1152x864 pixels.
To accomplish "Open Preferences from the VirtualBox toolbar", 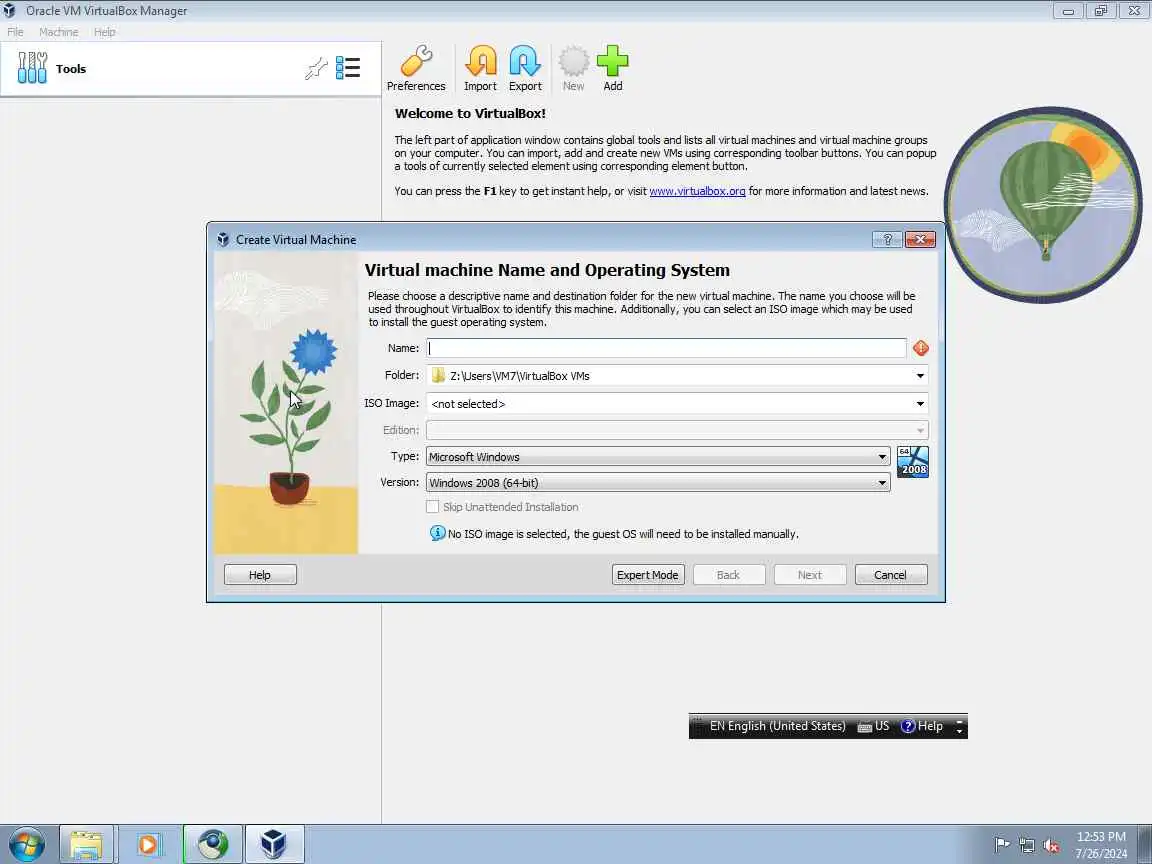I will point(416,68).
